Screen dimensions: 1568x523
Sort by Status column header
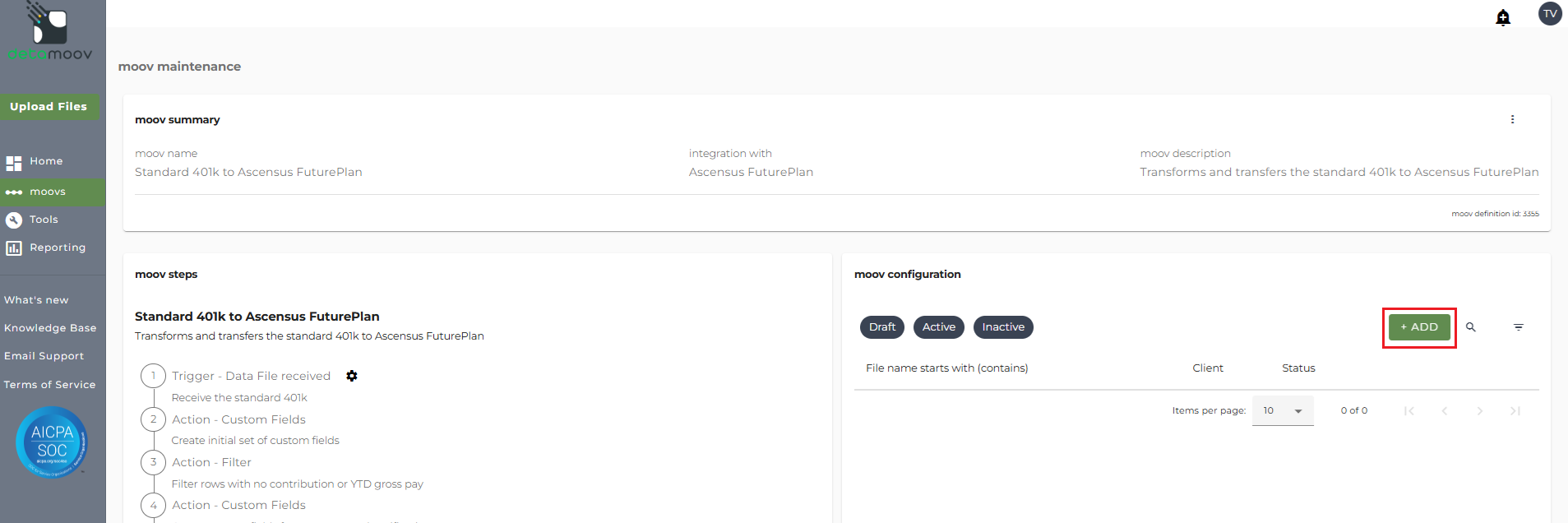tap(1298, 368)
